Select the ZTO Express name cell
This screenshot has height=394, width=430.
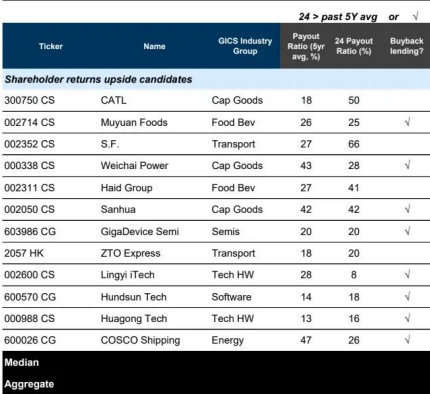(x=130, y=253)
